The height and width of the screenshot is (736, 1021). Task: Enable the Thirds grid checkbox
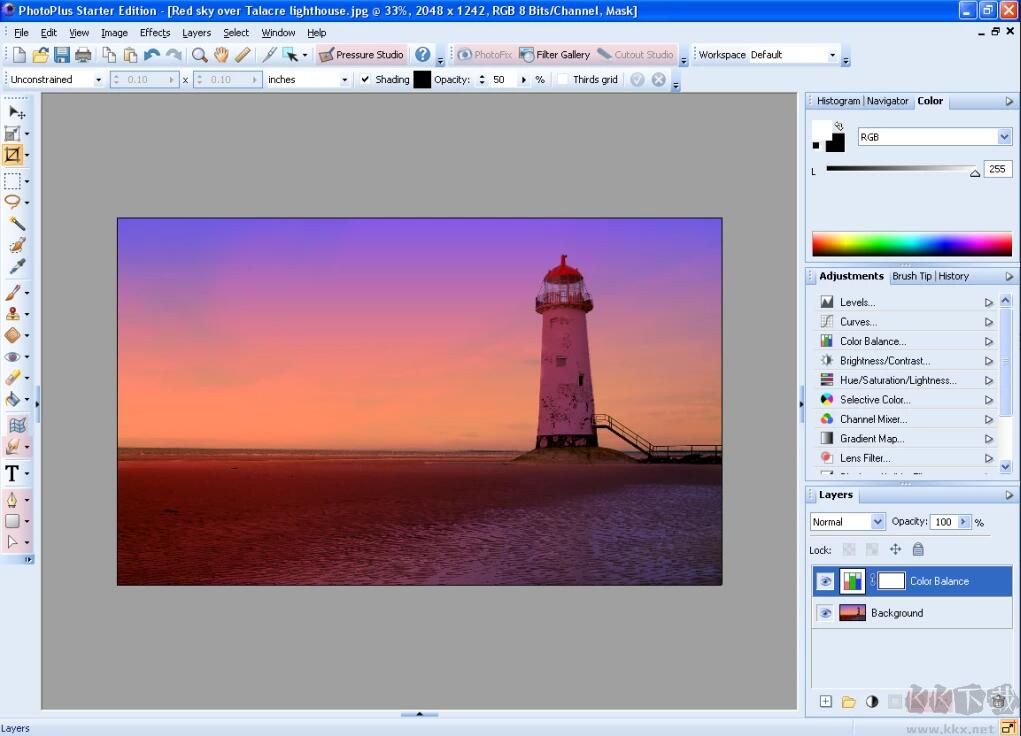tap(563, 80)
